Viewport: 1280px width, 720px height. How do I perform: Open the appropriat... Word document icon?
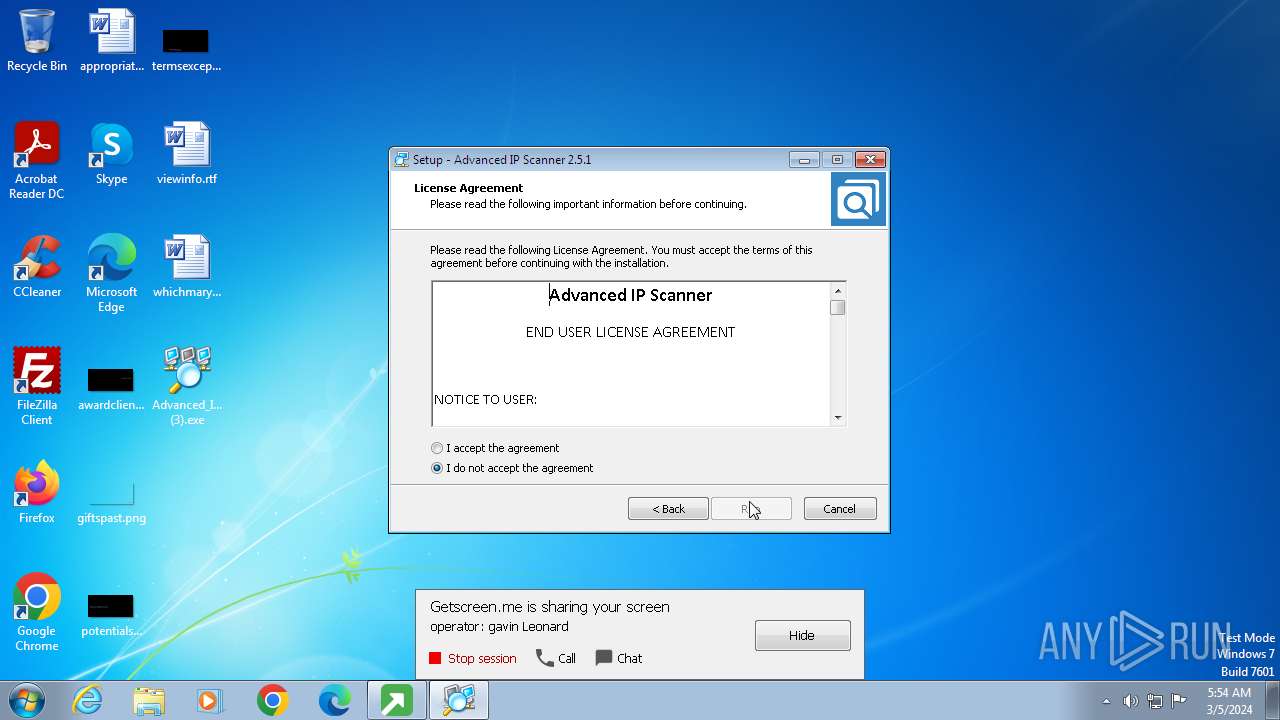coord(111,41)
